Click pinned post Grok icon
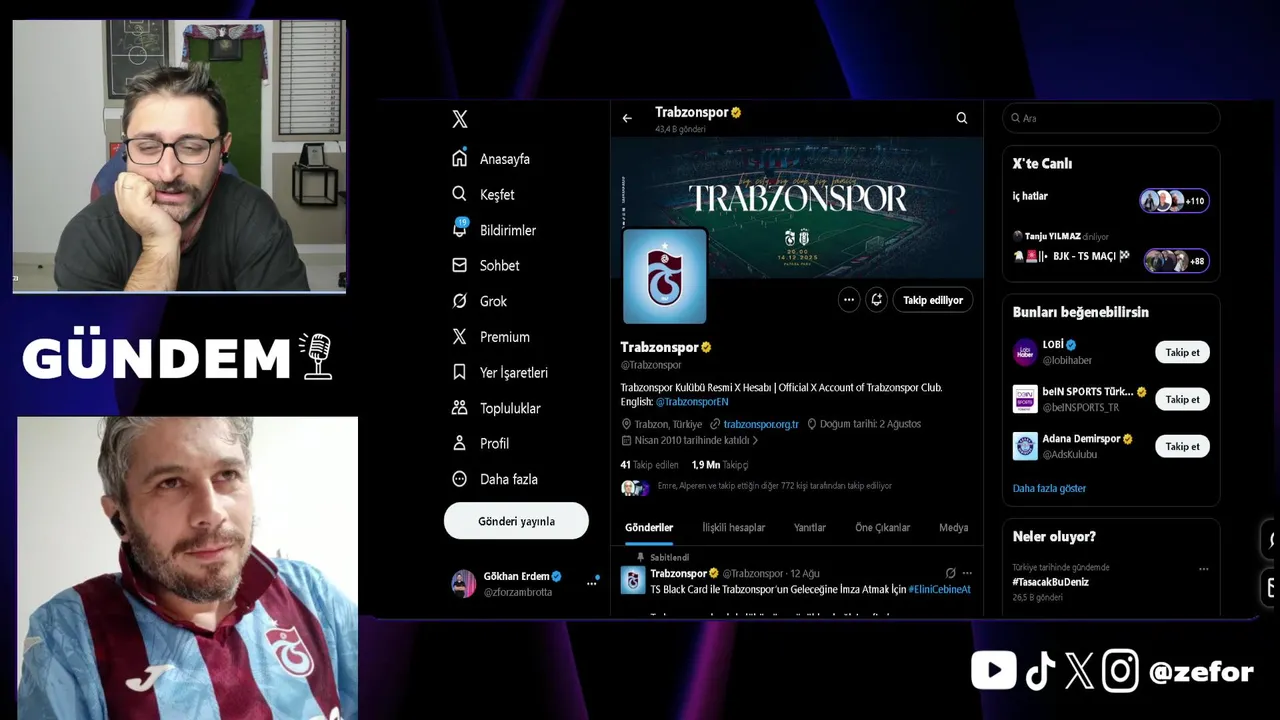This screenshot has height=720, width=1280. tap(950, 573)
